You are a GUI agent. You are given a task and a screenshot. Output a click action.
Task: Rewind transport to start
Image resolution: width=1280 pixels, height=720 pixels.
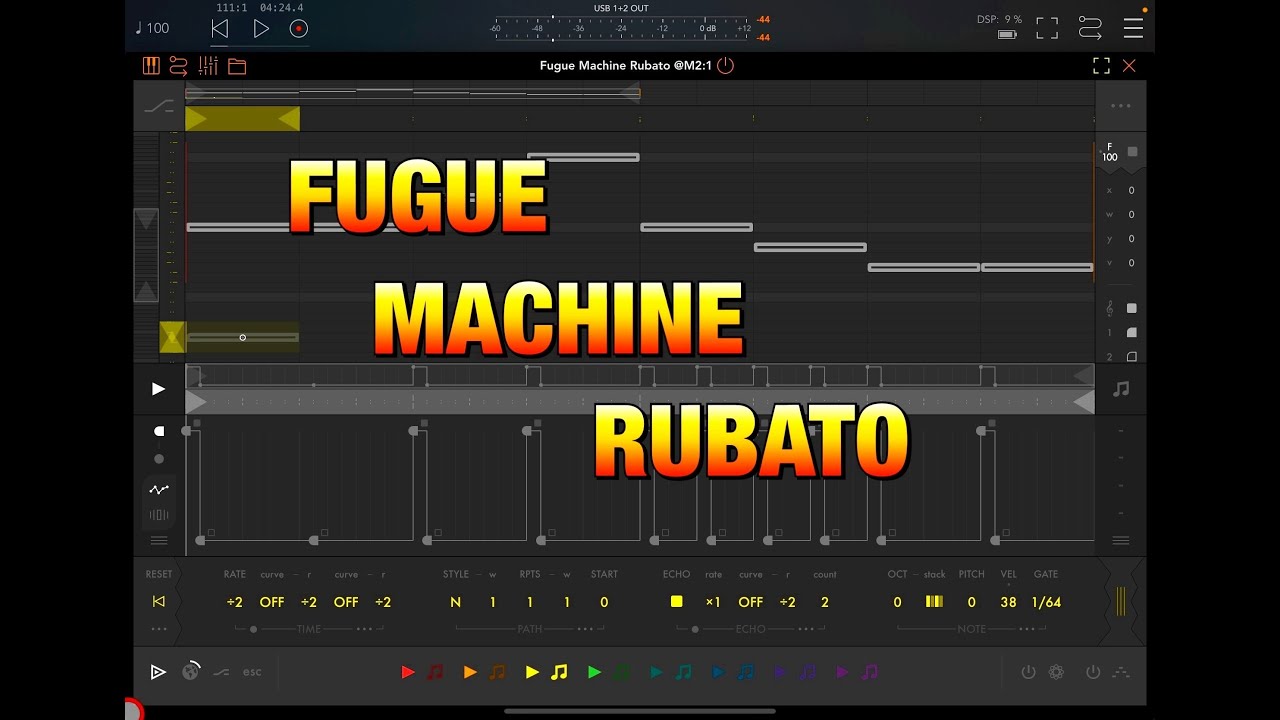(x=220, y=29)
